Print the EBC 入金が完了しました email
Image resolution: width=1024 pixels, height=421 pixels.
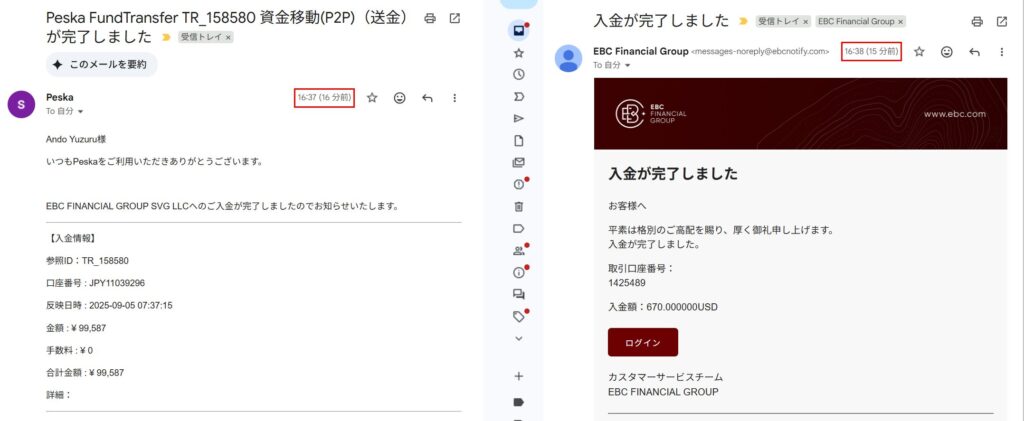(x=977, y=22)
